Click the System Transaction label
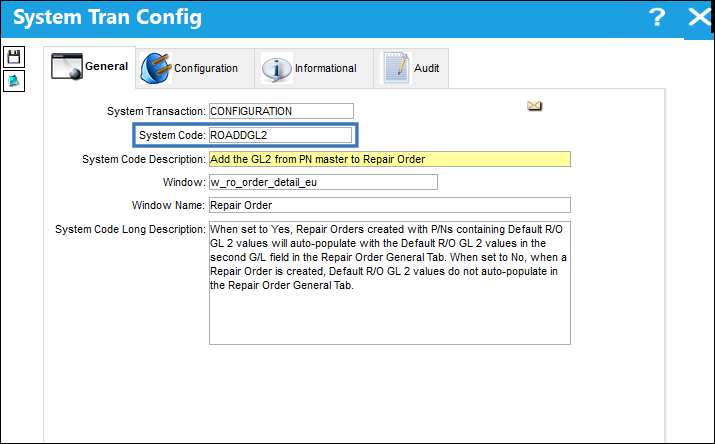The height and width of the screenshot is (444, 715). (156, 111)
